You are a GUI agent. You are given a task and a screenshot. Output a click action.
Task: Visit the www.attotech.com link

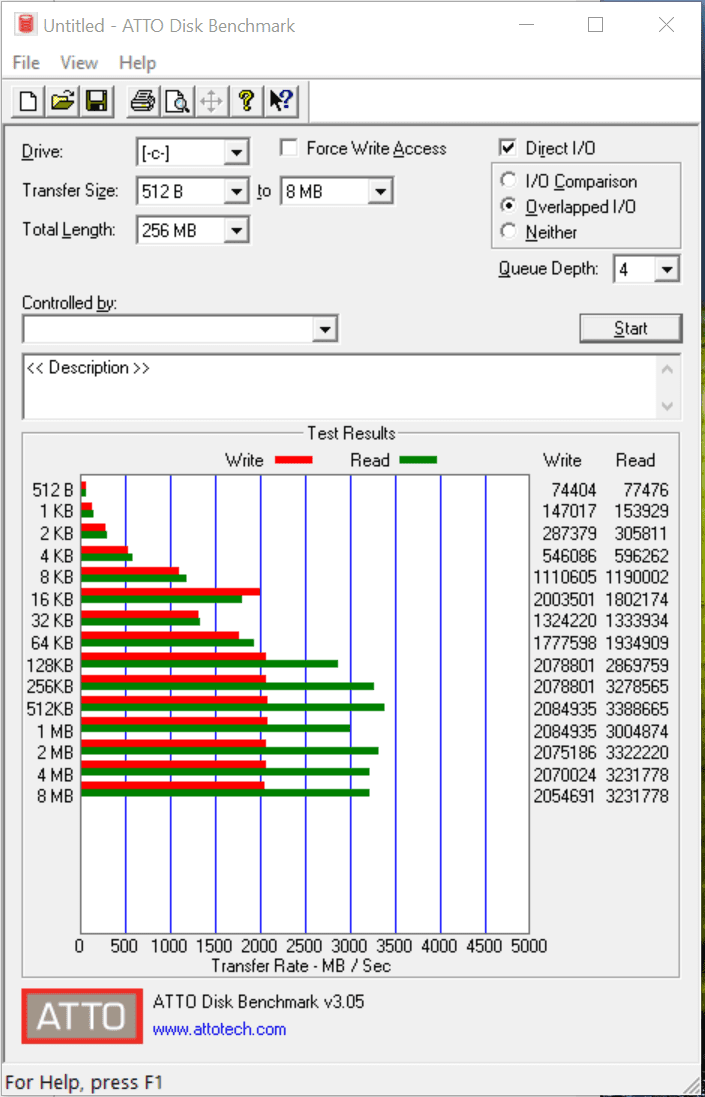tap(220, 1029)
